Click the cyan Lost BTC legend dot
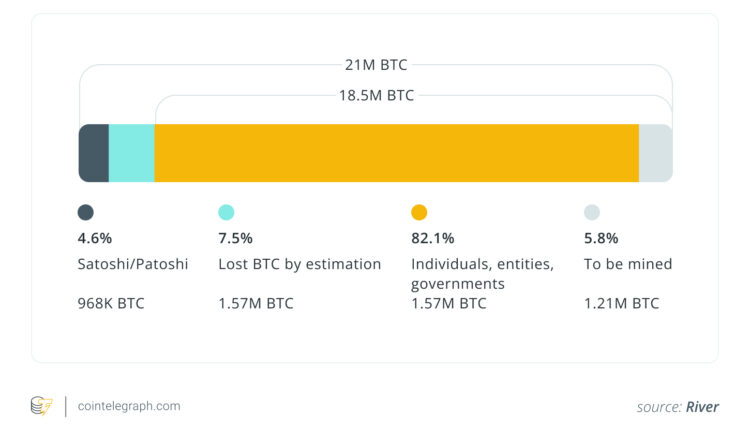The height and width of the screenshot is (430, 750). click(x=226, y=212)
